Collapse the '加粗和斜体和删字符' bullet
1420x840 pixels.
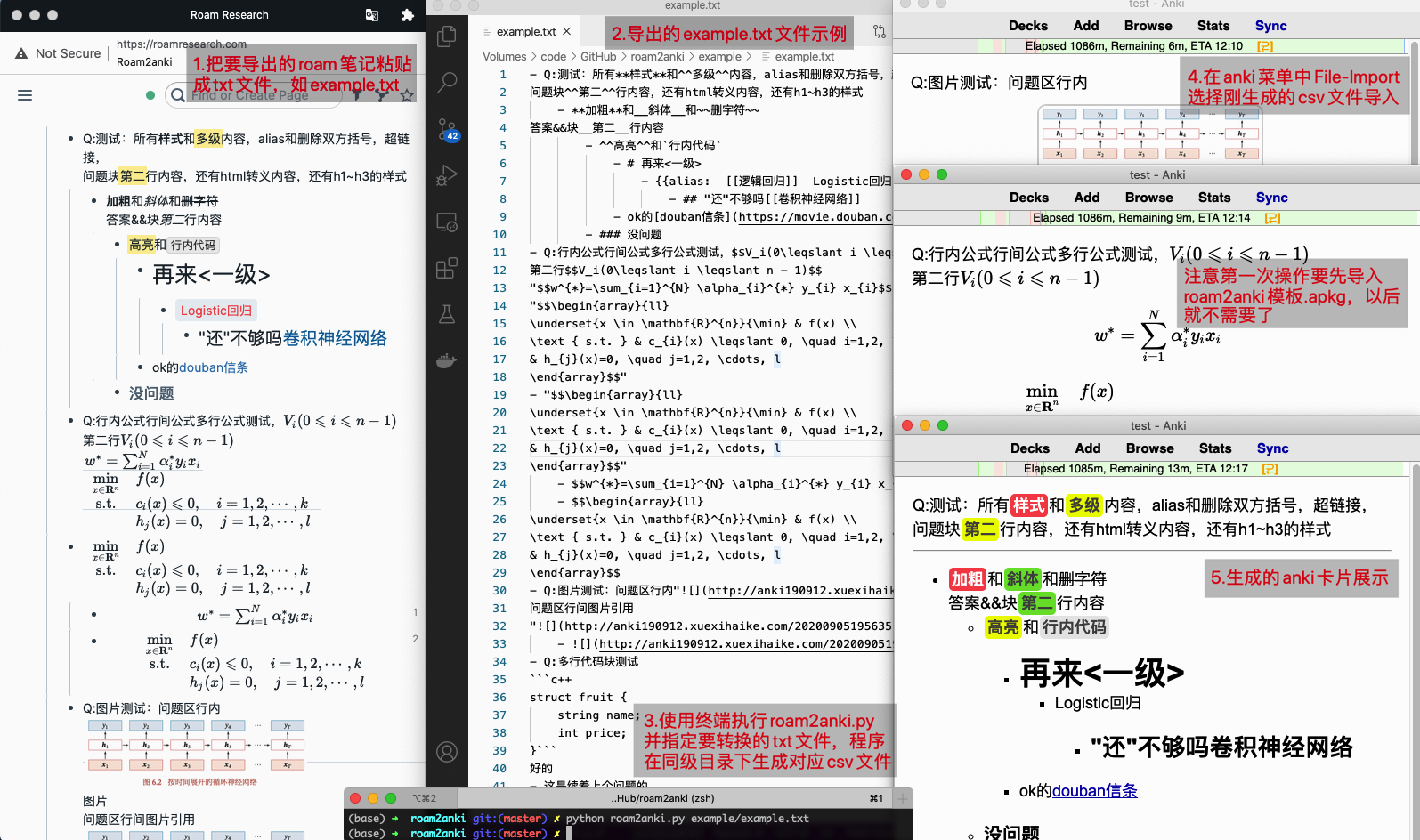coord(94,201)
